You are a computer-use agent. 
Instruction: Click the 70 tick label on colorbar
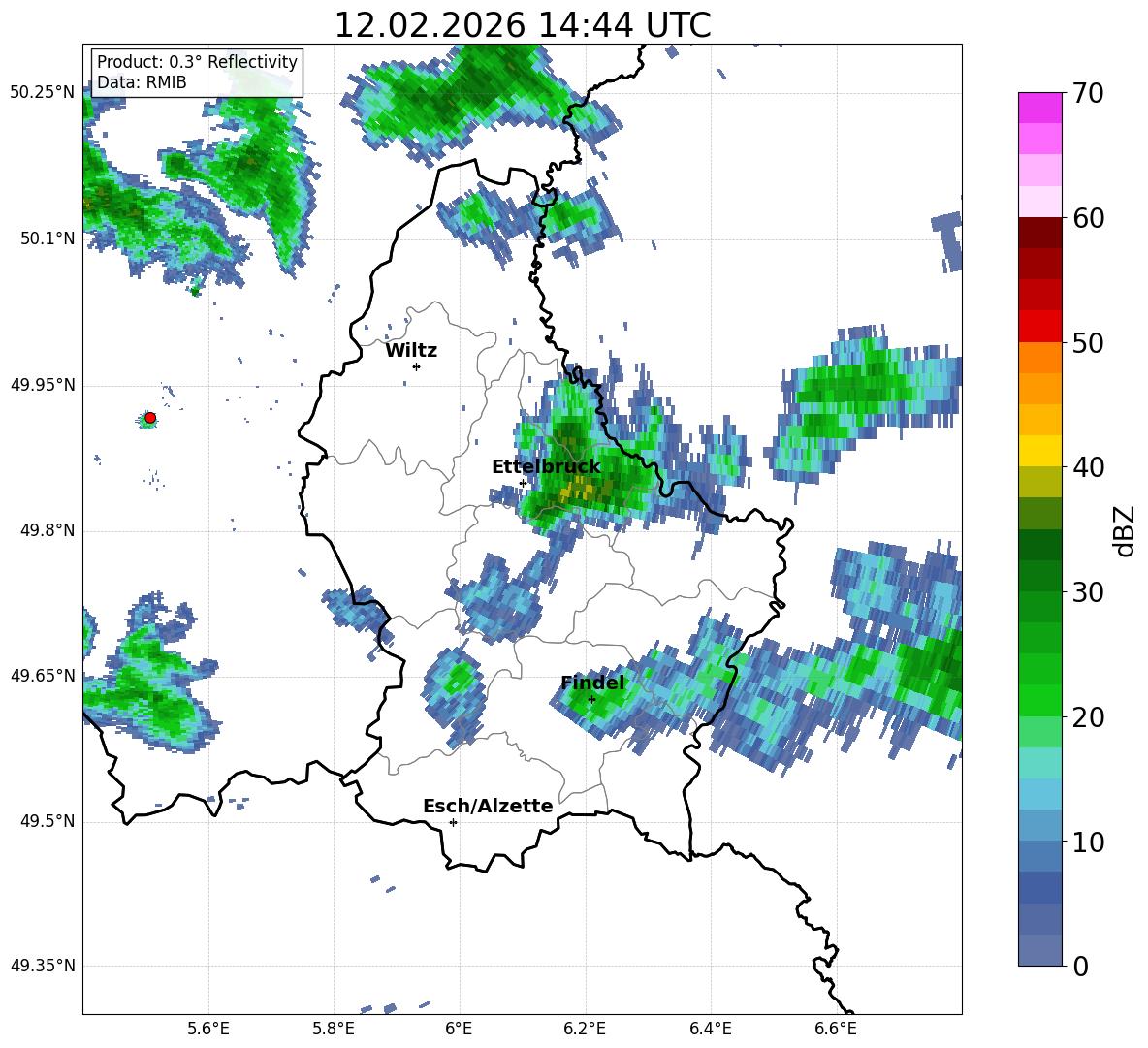[x=1087, y=94]
